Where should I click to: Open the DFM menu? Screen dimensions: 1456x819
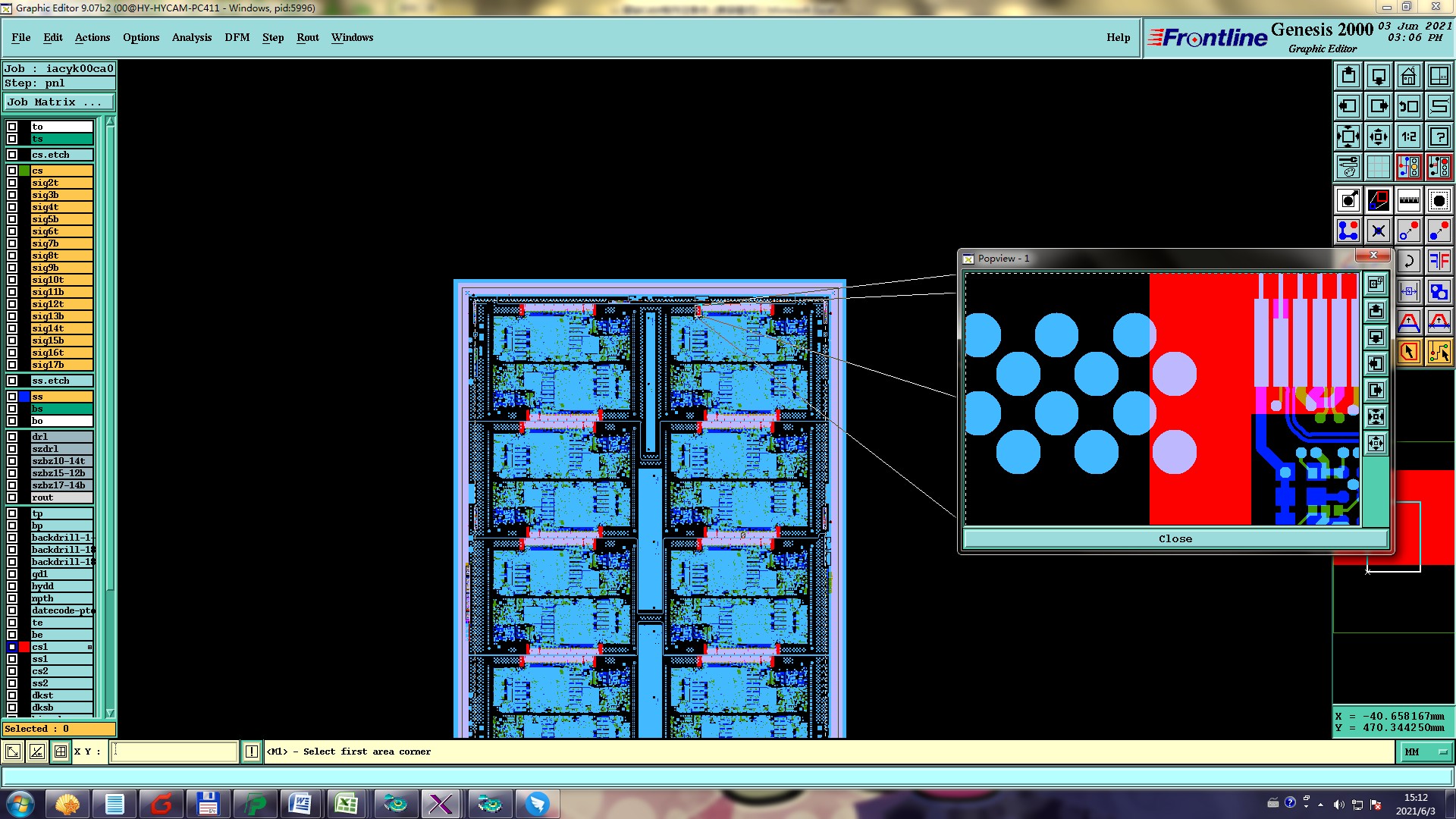tap(237, 37)
